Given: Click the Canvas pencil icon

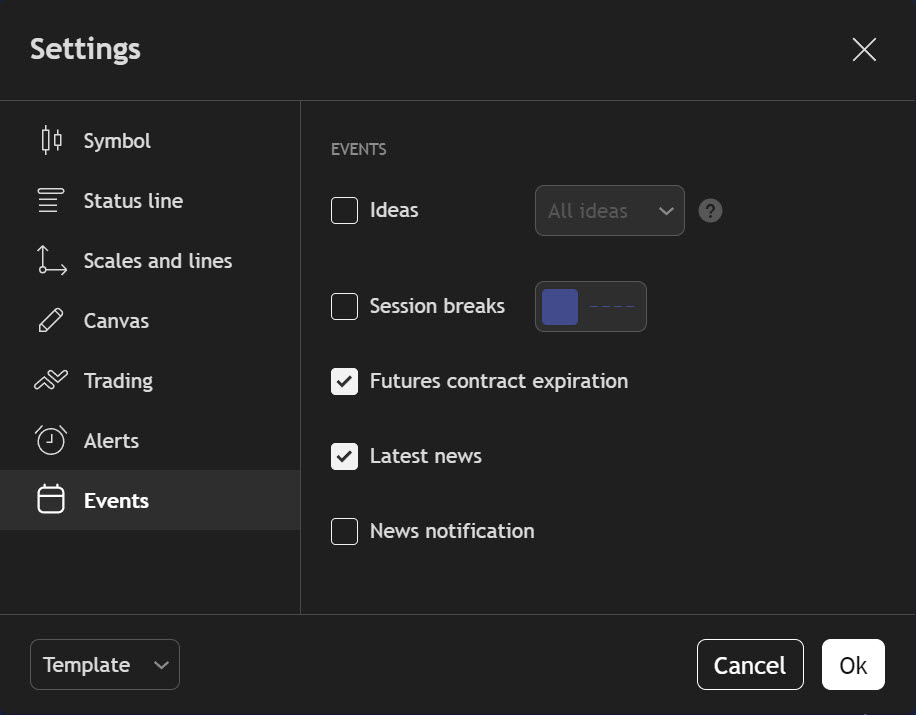Looking at the screenshot, I should pyautogui.click(x=51, y=321).
